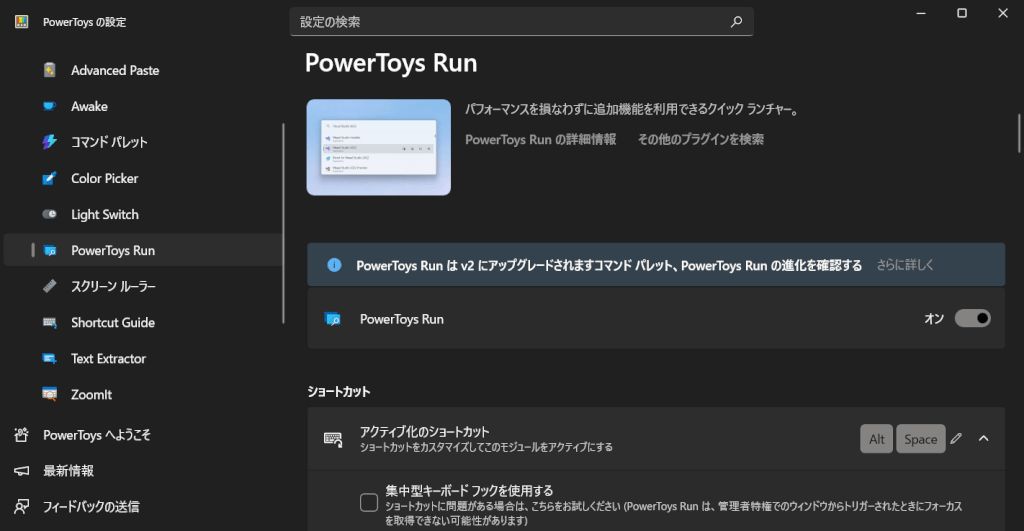Open PowerToys へようこそ page
This screenshot has height=531, width=1024.
pyautogui.click(x=96, y=435)
